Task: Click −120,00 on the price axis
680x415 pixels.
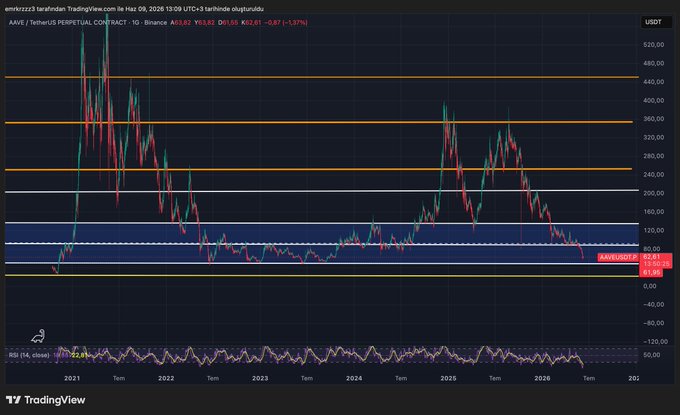Action: click(x=654, y=342)
